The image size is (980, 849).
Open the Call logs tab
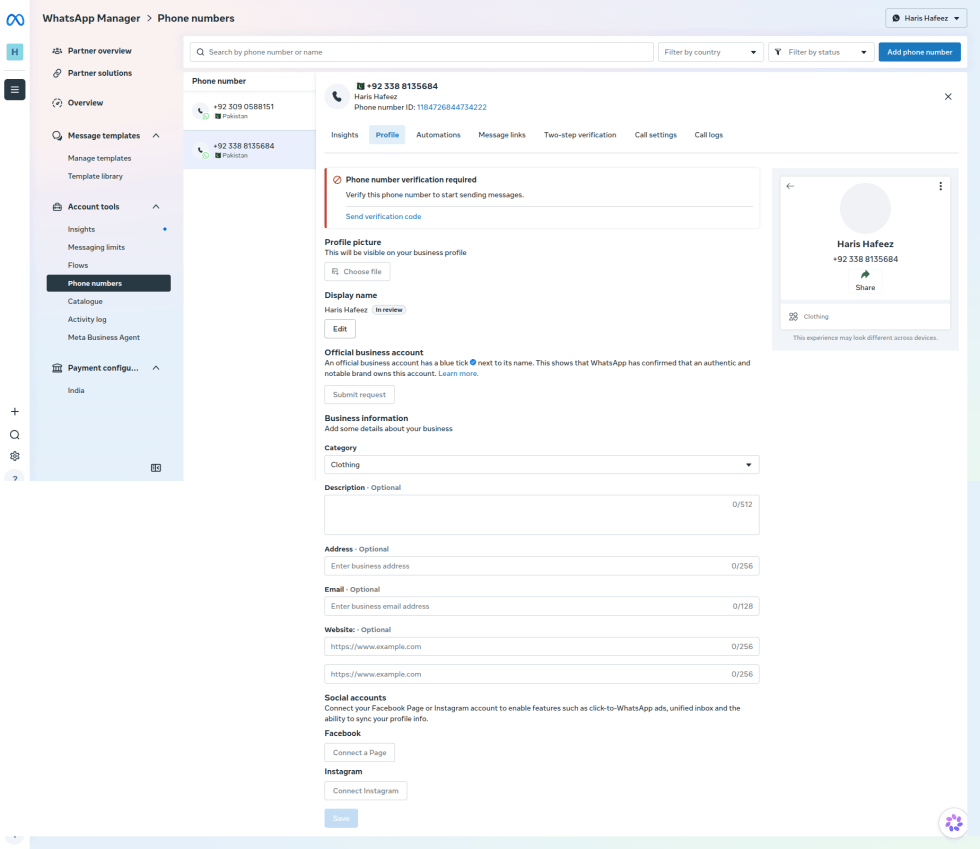[x=709, y=135]
